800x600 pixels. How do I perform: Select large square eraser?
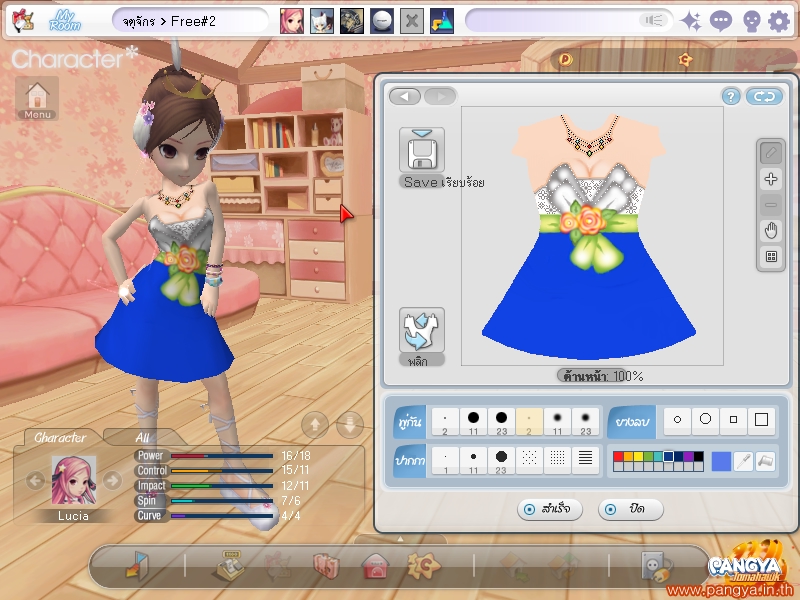[x=761, y=420]
